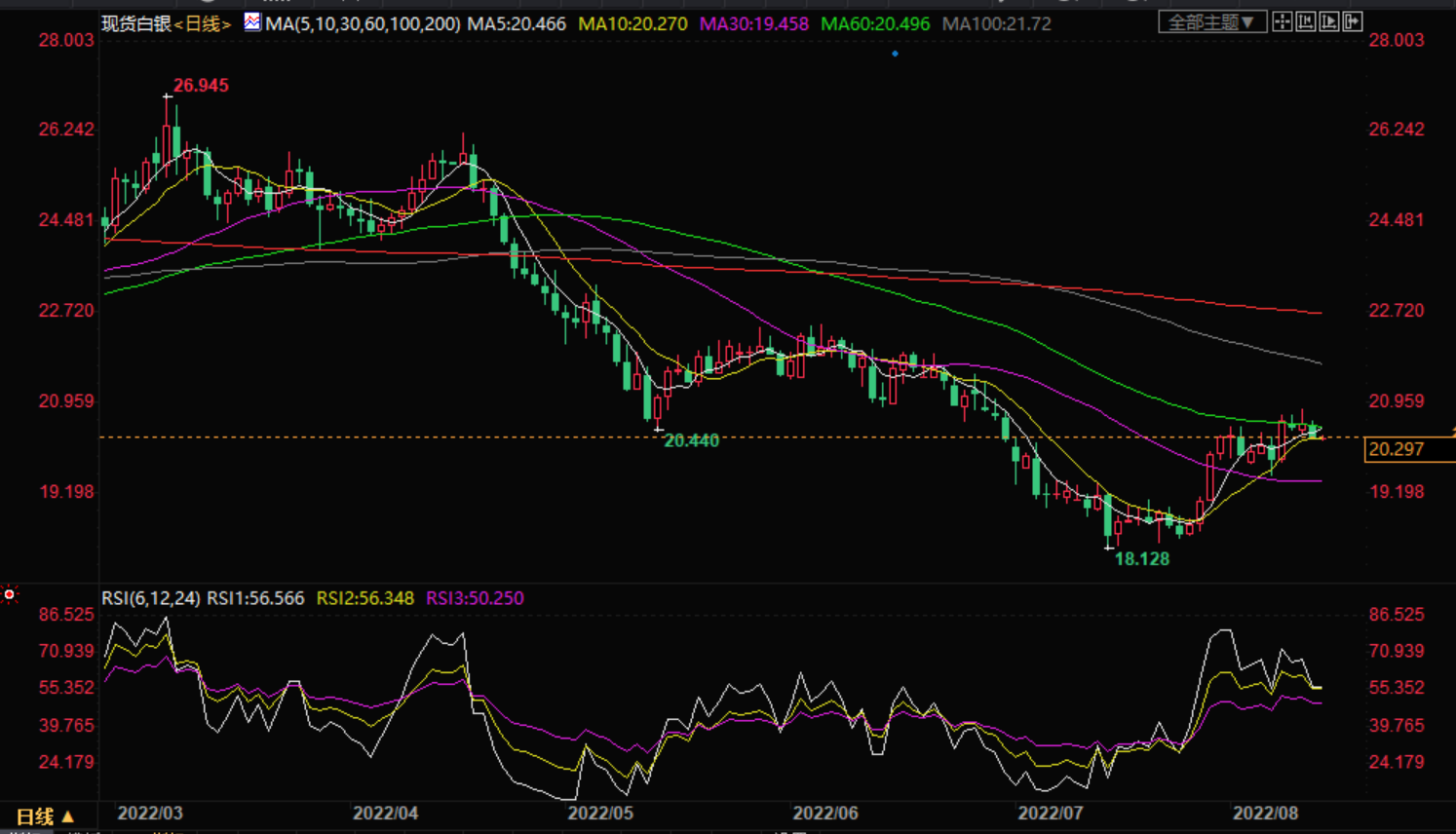Select the MA30:19.458 magenta legend value
Screen dimensions: 1456x834
point(753,23)
